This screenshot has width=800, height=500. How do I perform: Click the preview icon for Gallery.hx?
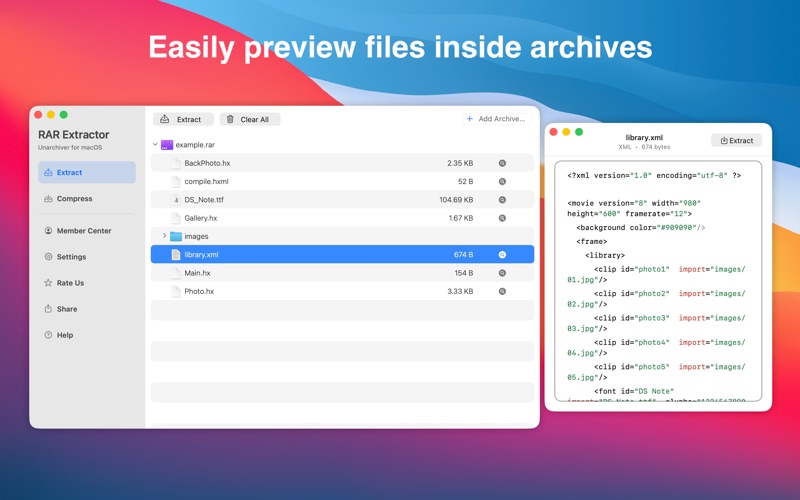click(x=502, y=218)
